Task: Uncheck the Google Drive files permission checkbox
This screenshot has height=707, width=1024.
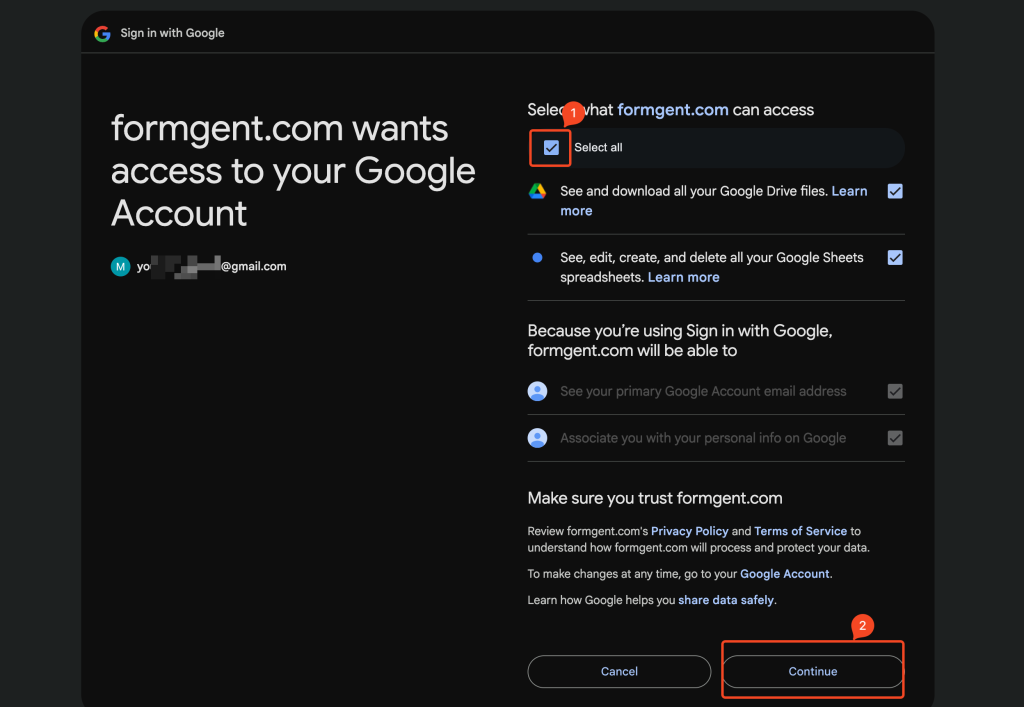Action: [x=895, y=191]
